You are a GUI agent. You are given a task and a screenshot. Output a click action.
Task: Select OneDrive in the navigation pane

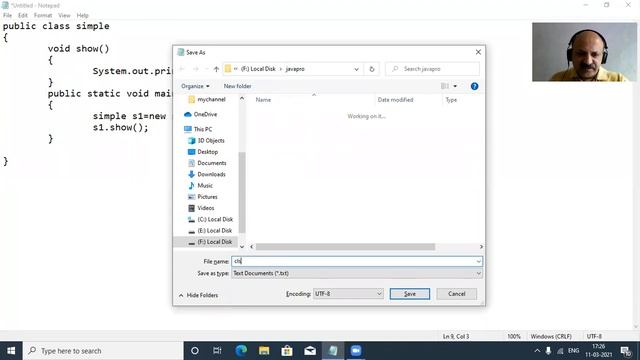click(200, 114)
